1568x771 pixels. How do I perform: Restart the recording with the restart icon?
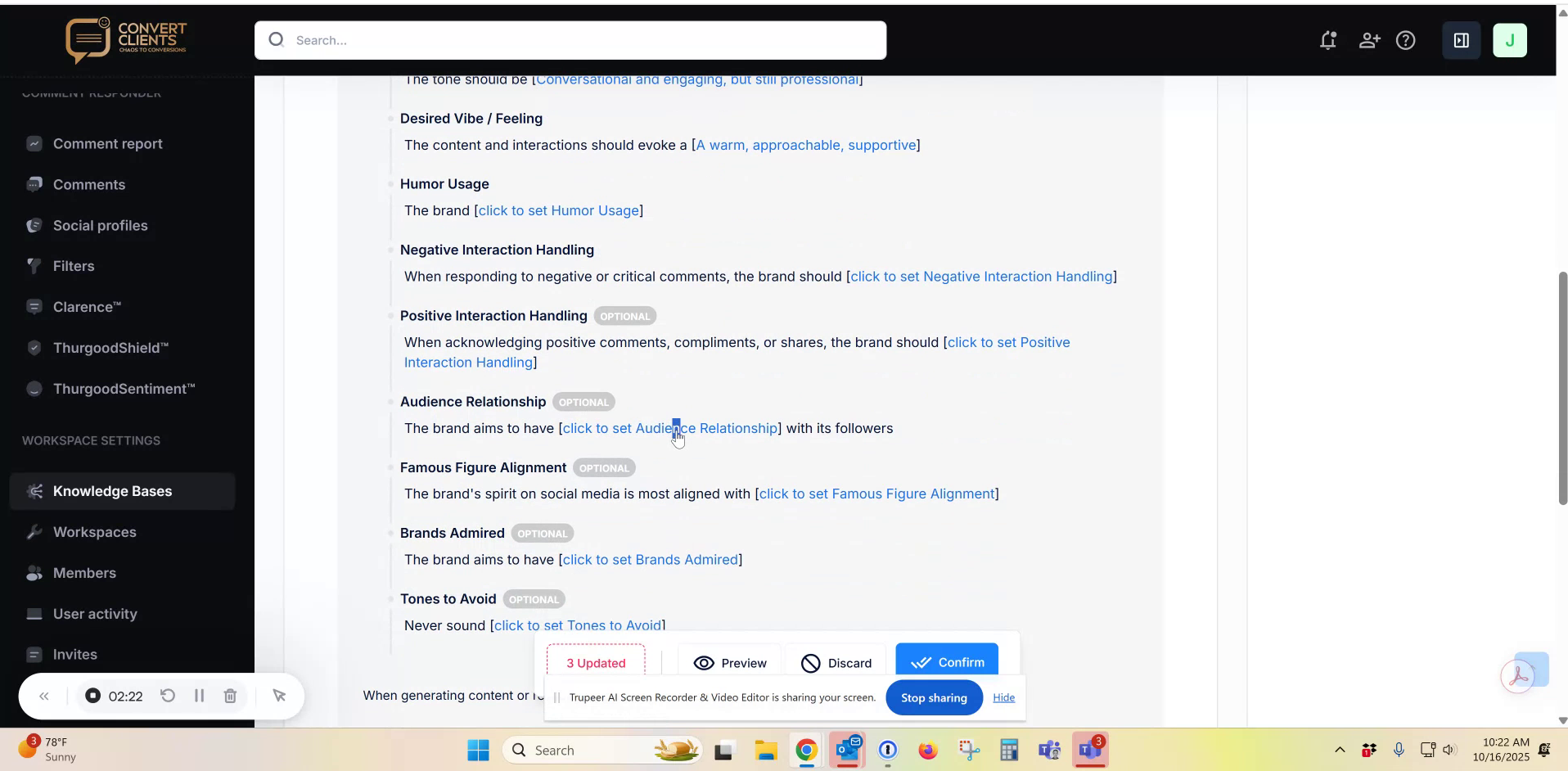167,696
